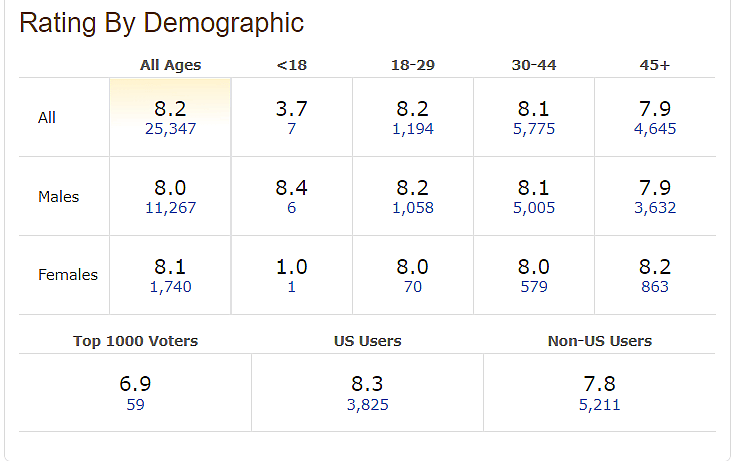Viewport: 734px width, 461px height.
Task: Select the 1,058 males 18-29 votes
Action: click(x=412, y=208)
